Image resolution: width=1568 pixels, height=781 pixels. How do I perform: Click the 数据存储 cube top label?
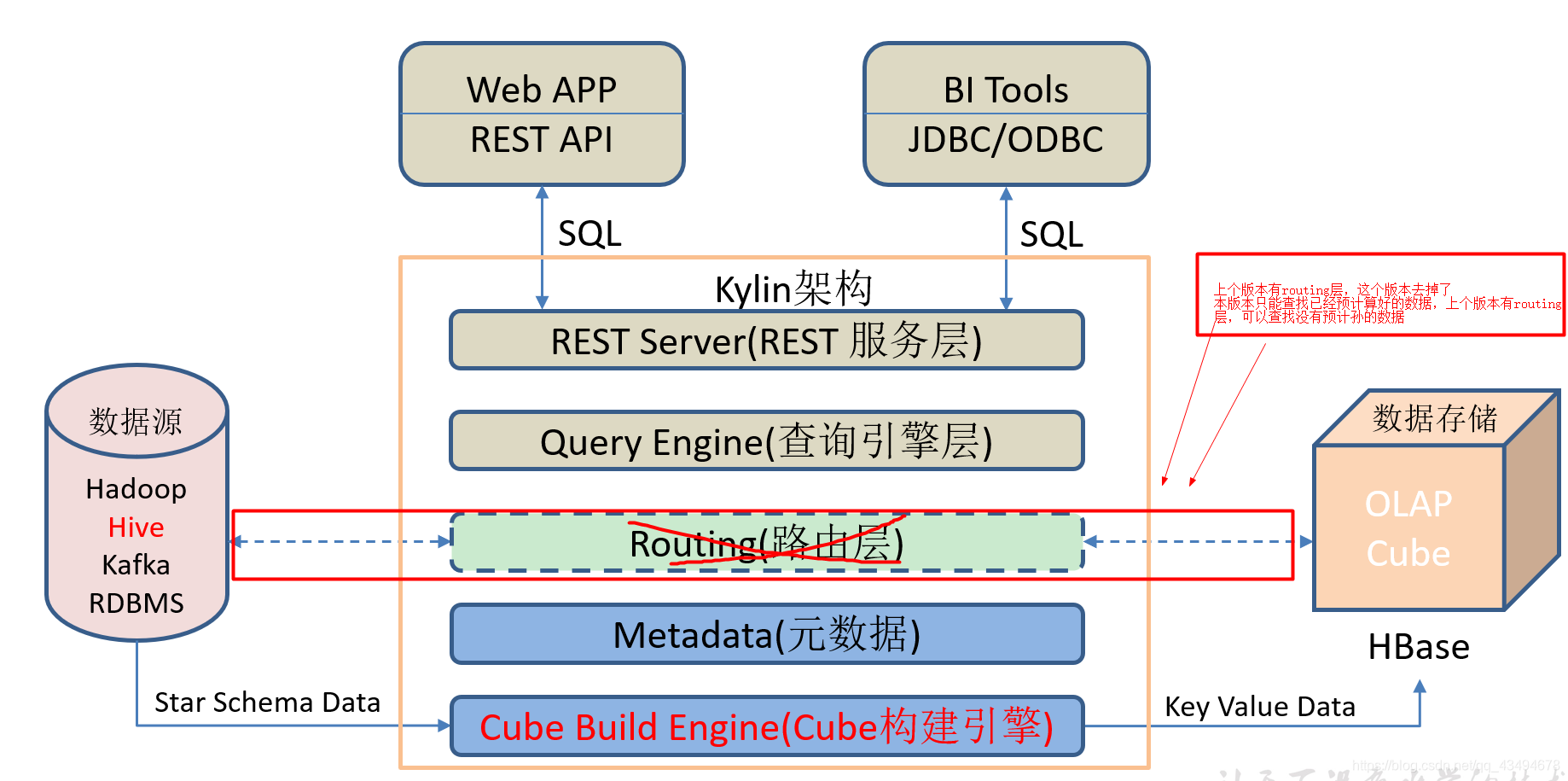point(1435,419)
